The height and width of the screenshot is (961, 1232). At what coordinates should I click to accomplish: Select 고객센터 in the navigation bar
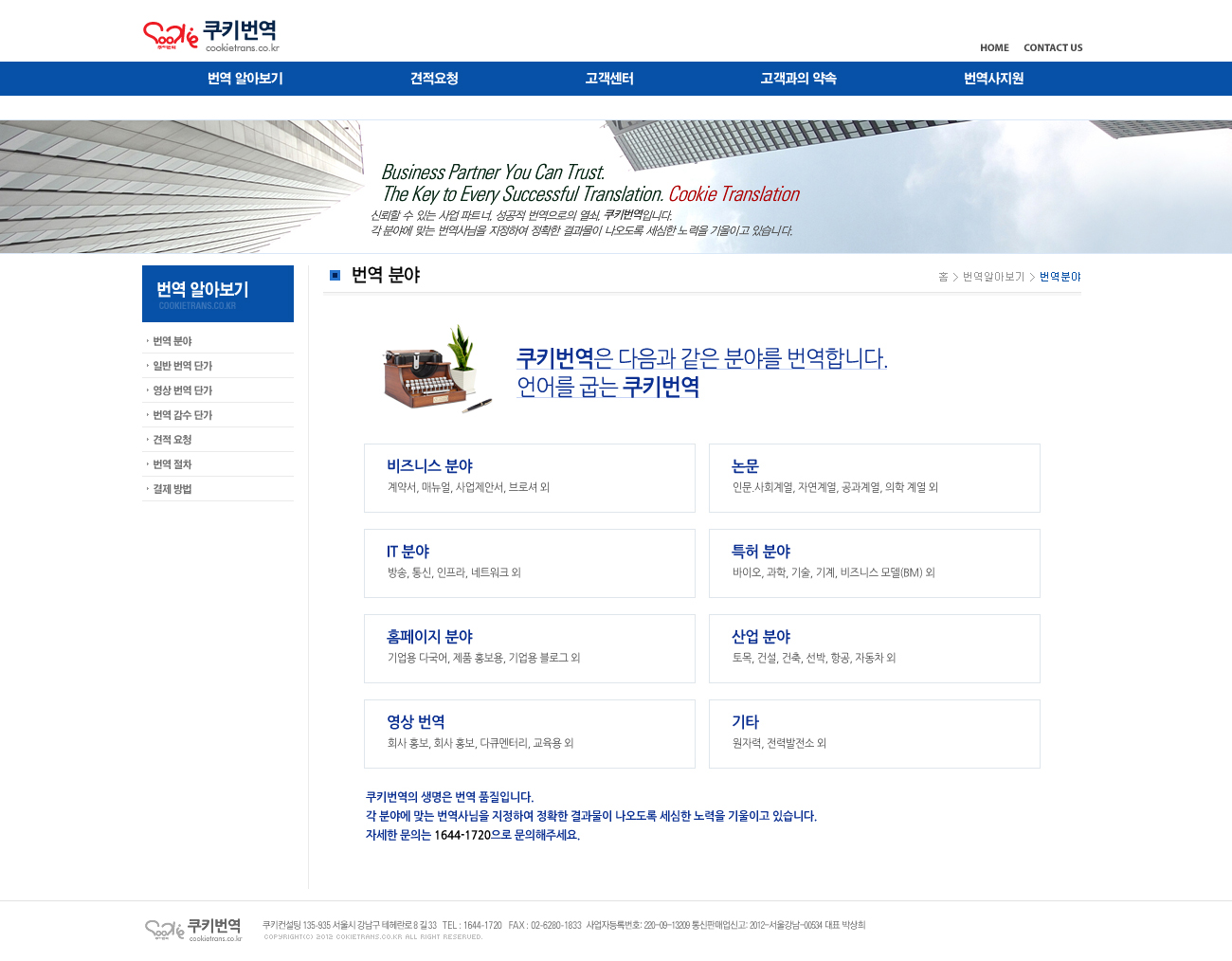tap(608, 79)
